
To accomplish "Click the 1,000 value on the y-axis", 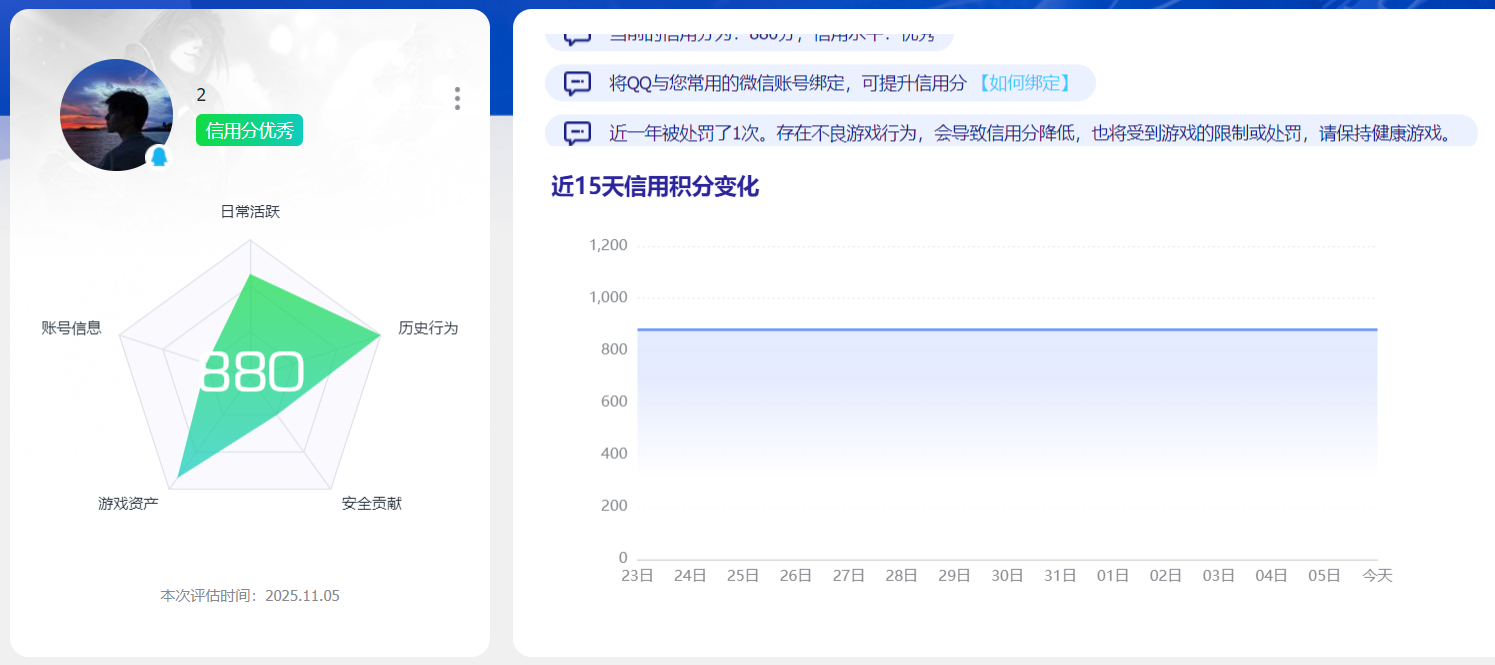I will [x=608, y=298].
